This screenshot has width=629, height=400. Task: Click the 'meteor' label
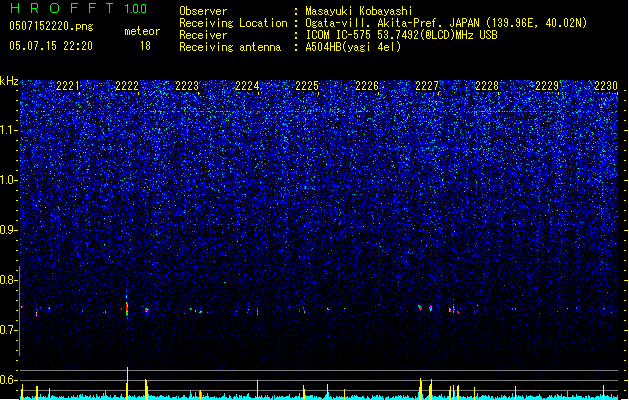click(x=142, y=31)
